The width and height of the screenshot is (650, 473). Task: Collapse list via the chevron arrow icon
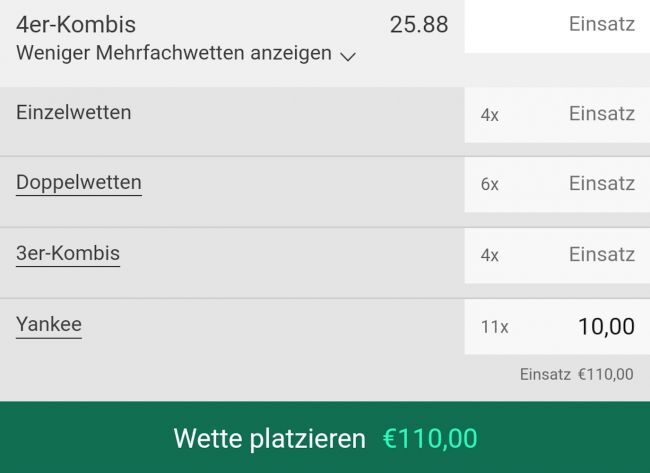pyautogui.click(x=348, y=57)
